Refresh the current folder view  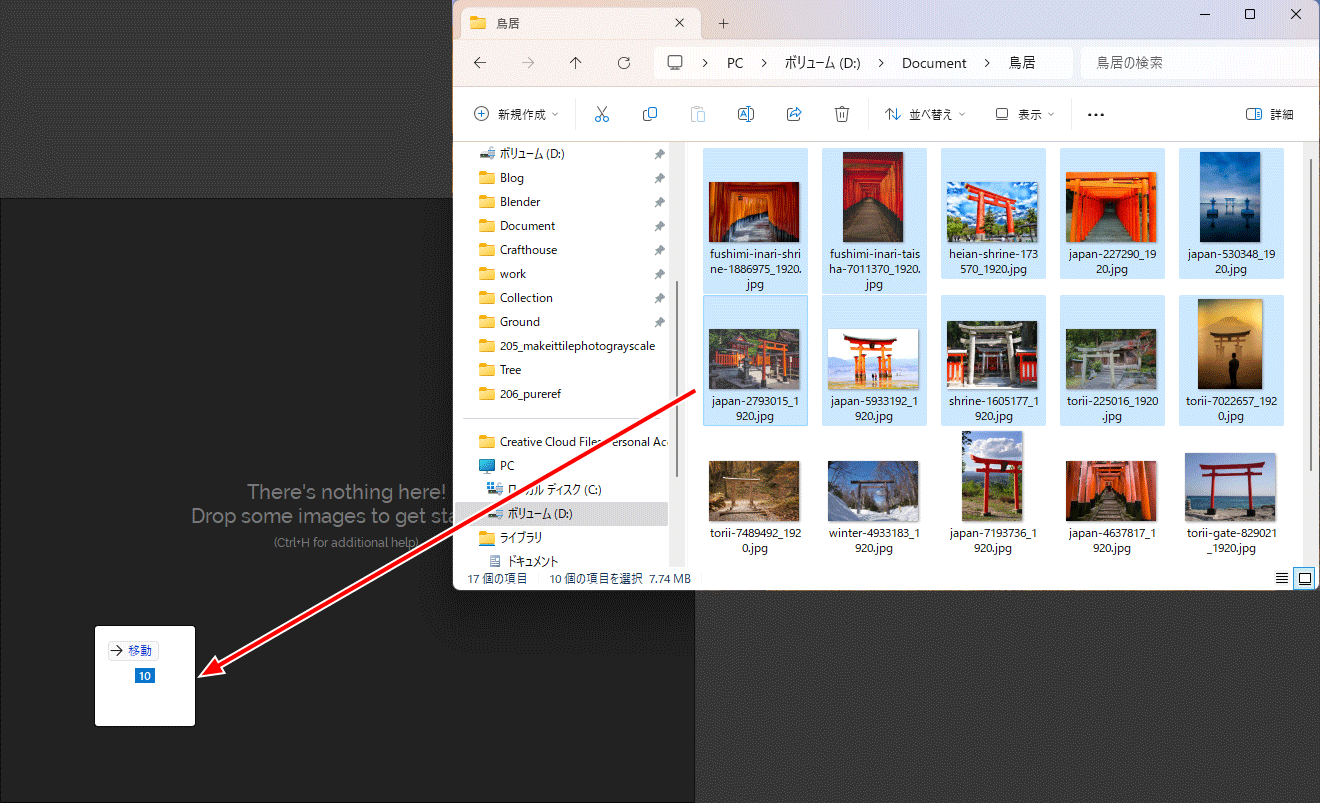(x=623, y=62)
